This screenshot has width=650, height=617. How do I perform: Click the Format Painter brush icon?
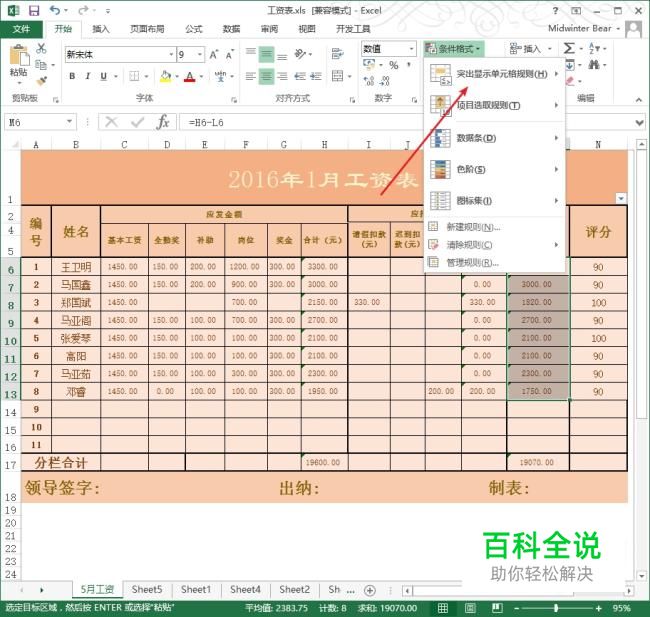(x=41, y=80)
